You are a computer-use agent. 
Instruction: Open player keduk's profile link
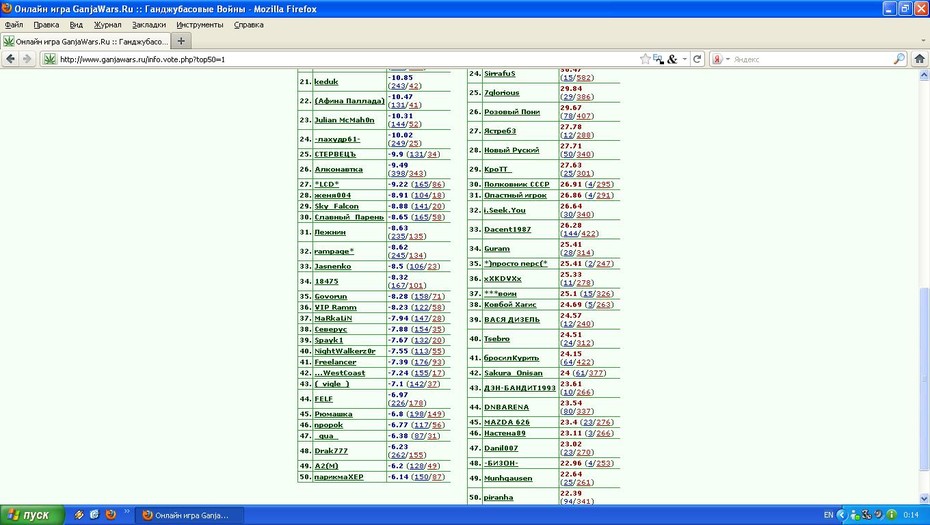point(326,82)
